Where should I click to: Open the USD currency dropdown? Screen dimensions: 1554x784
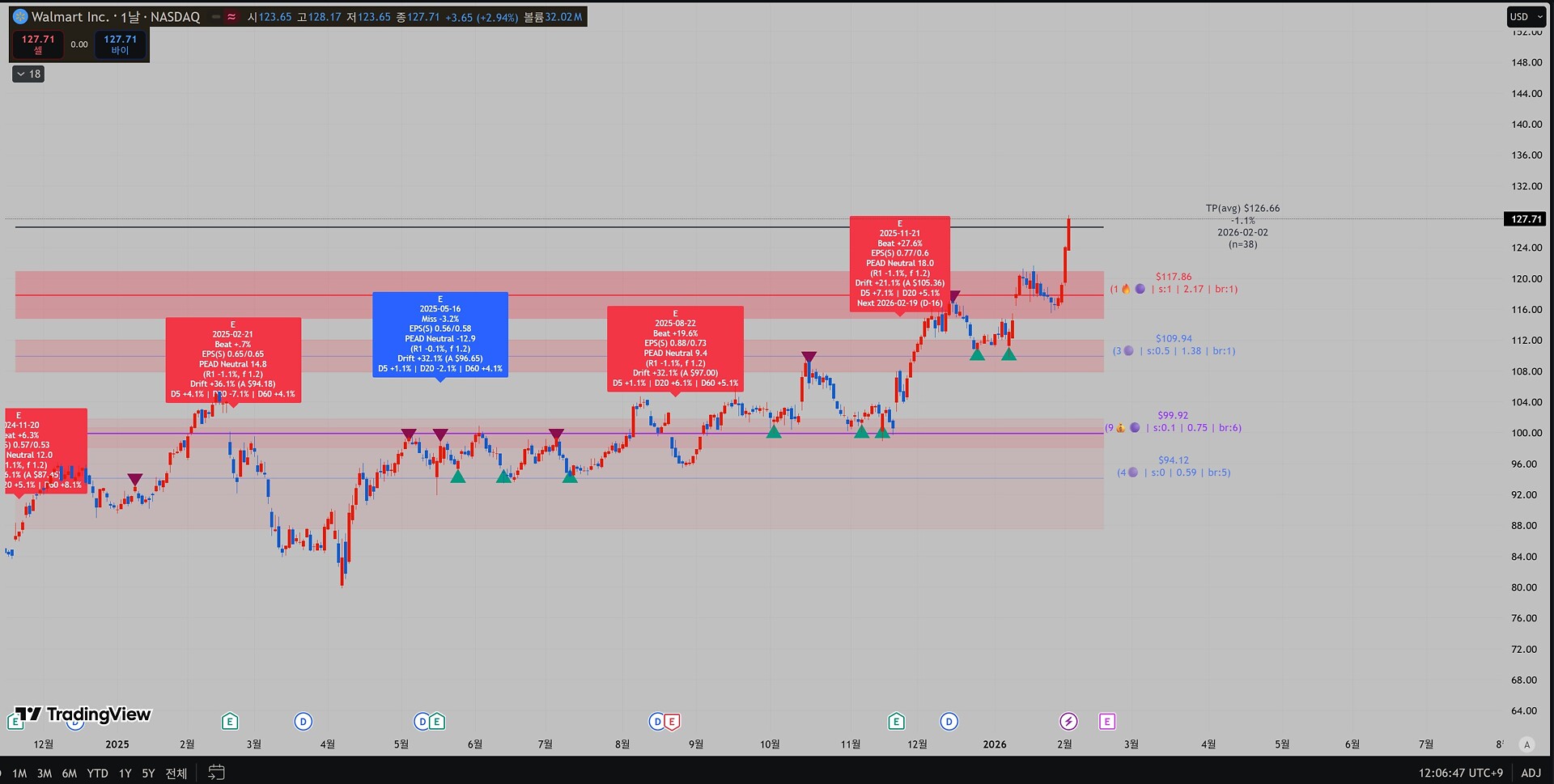pyautogui.click(x=1526, y=17)
